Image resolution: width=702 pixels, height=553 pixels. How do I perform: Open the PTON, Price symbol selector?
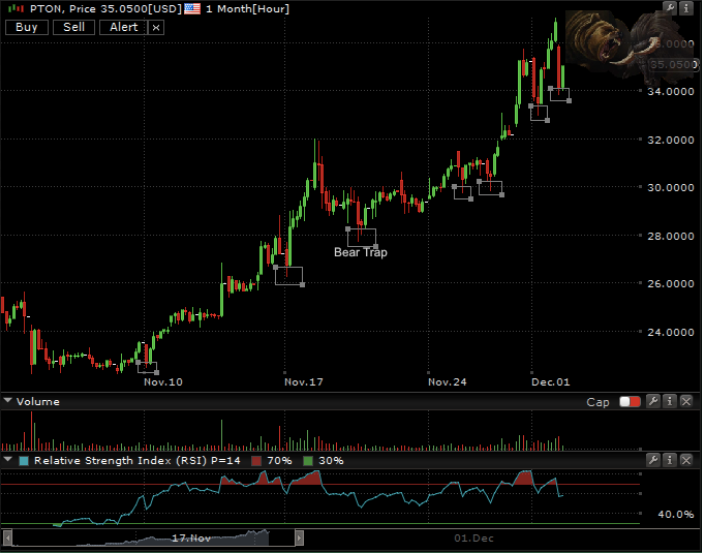(x=106, y=9)
